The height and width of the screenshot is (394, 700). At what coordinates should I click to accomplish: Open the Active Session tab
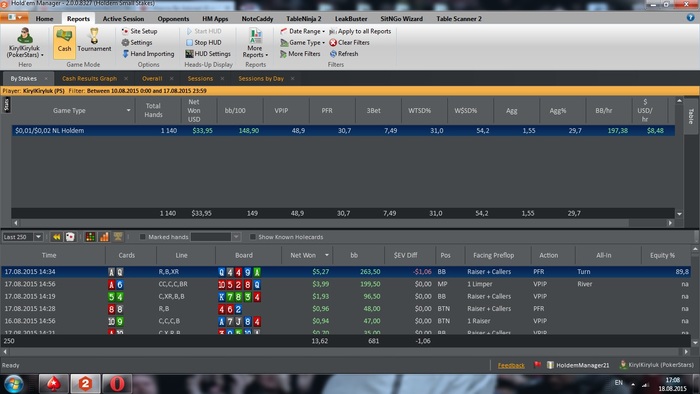tap(123, 19)
